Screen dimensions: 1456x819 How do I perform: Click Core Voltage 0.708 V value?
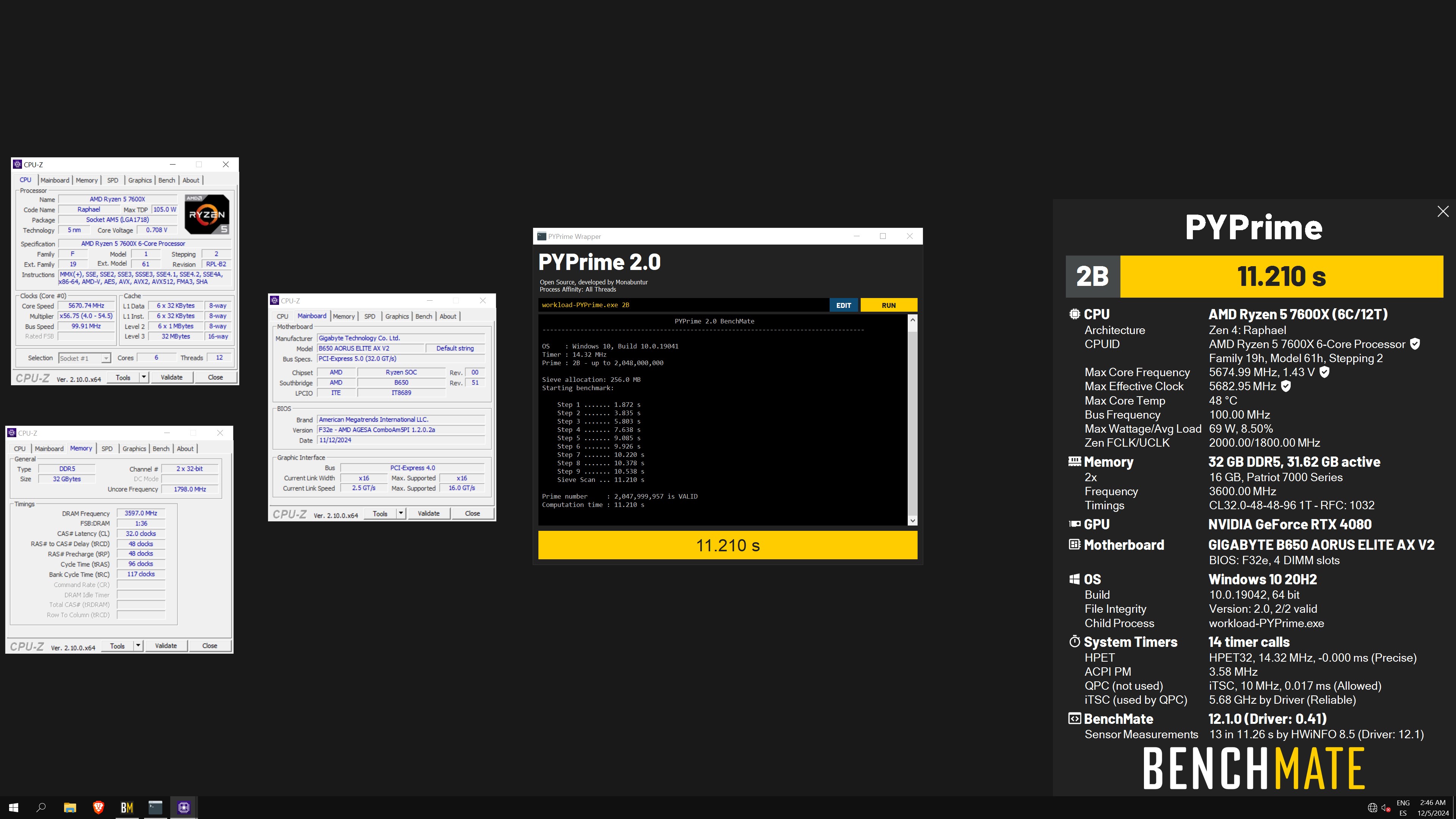[157, 230]
